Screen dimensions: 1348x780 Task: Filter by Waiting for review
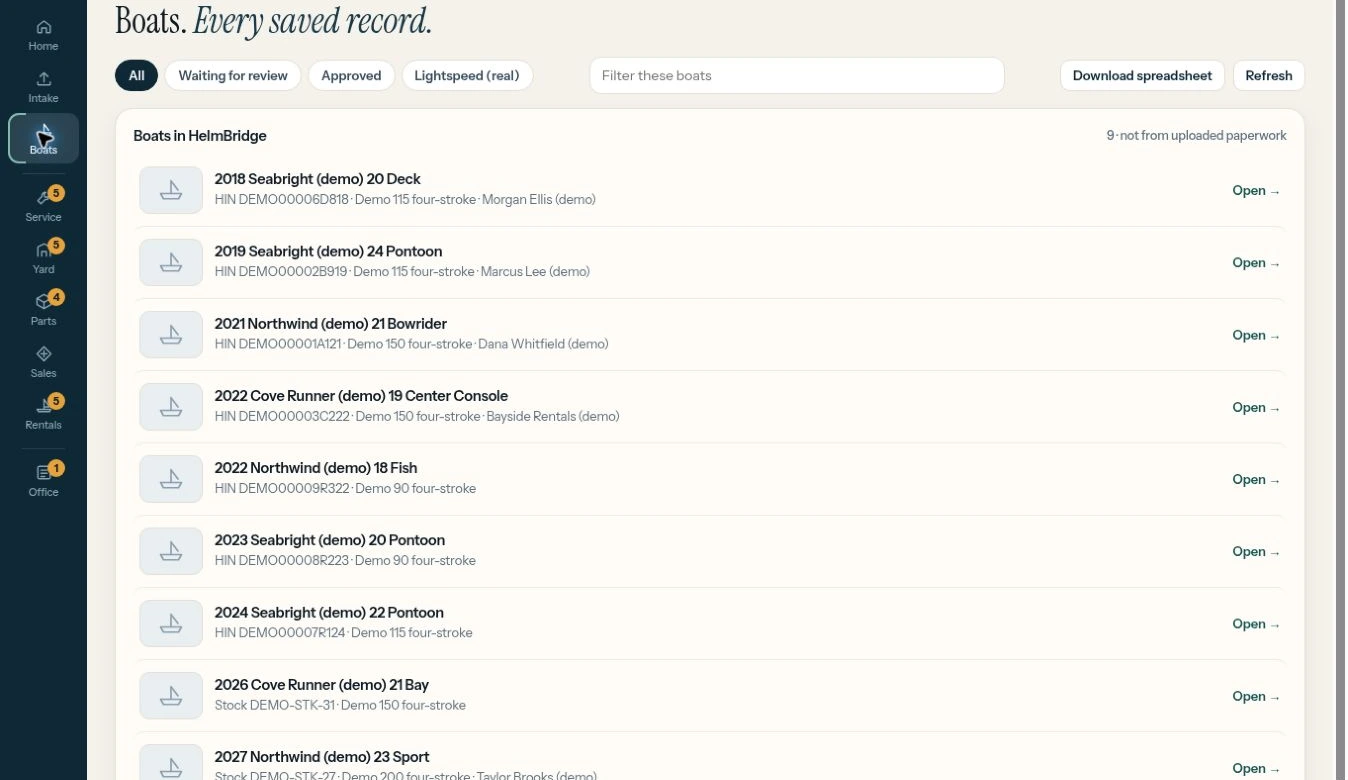(x=233, y=75)
